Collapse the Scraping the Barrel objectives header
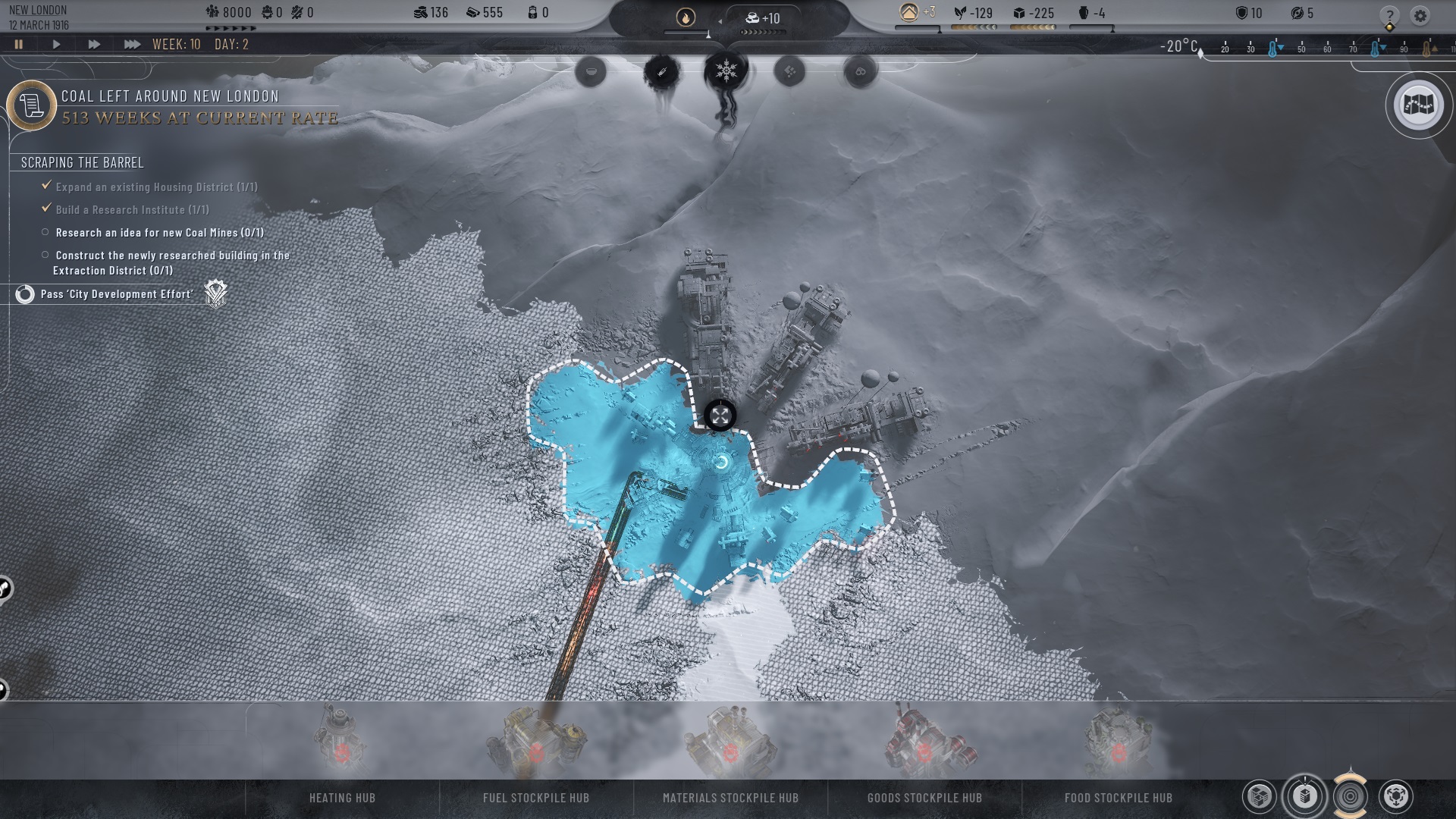The image size is (1456, 819). [x=82, y=162]
